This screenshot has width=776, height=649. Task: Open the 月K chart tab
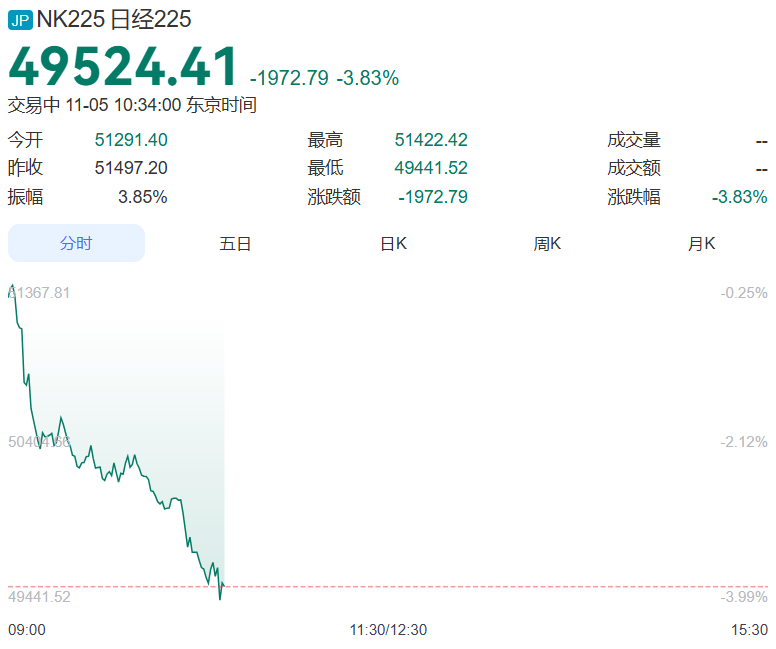pyautogui.click(x=701, y=243)
